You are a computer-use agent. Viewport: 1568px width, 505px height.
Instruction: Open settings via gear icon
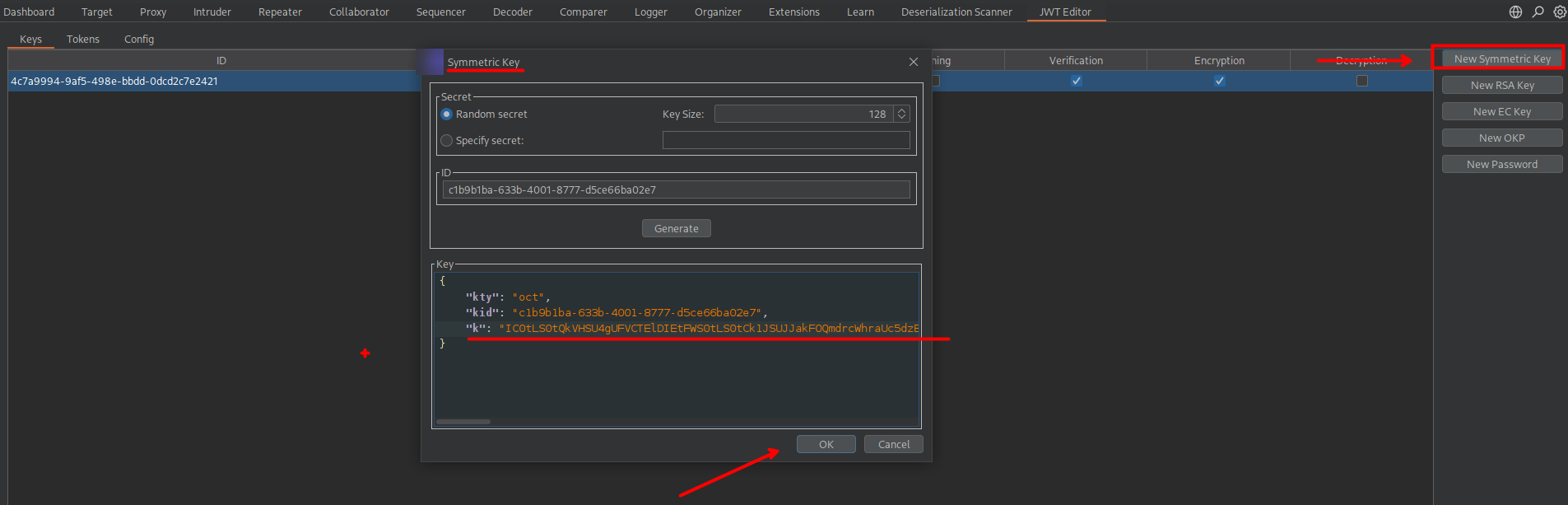tap(1559, 12)
